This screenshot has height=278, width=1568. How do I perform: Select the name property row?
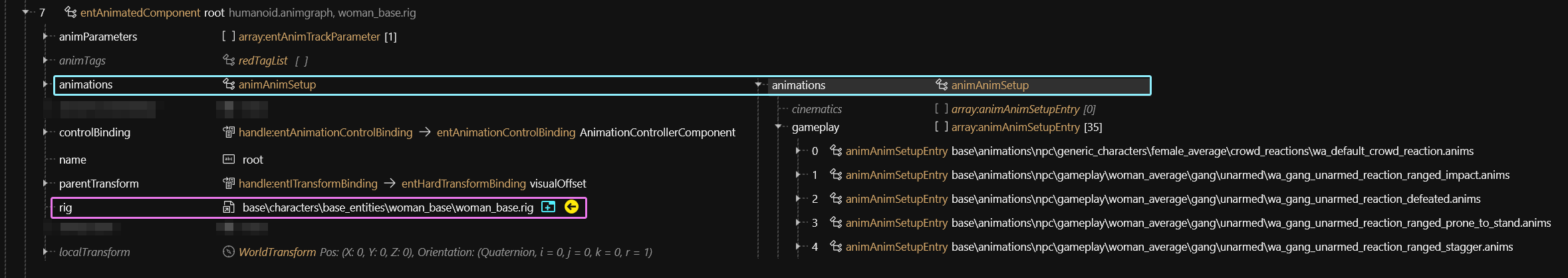click(72, 160)
